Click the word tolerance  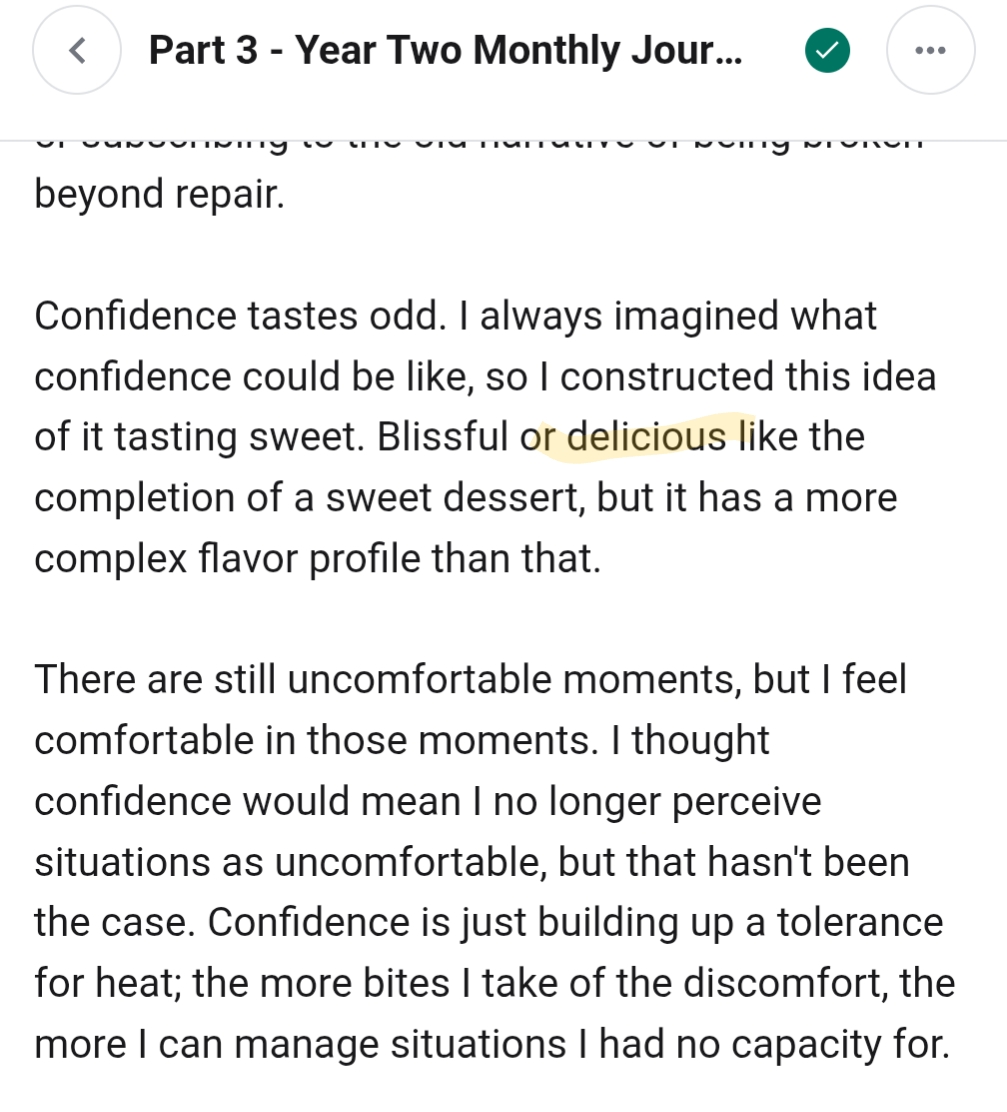coord(859,922)
